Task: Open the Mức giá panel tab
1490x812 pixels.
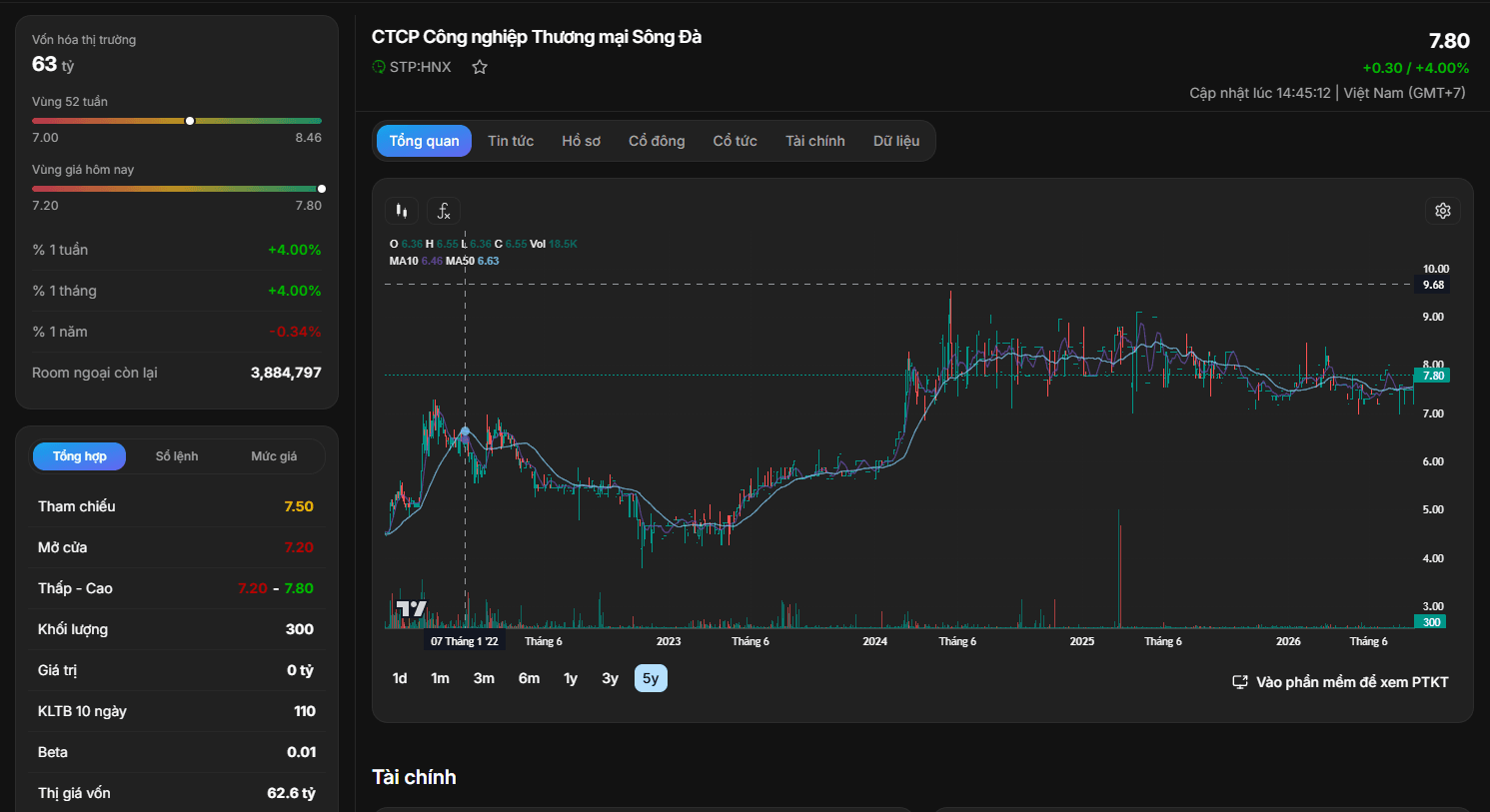Action: coord(274,456)
